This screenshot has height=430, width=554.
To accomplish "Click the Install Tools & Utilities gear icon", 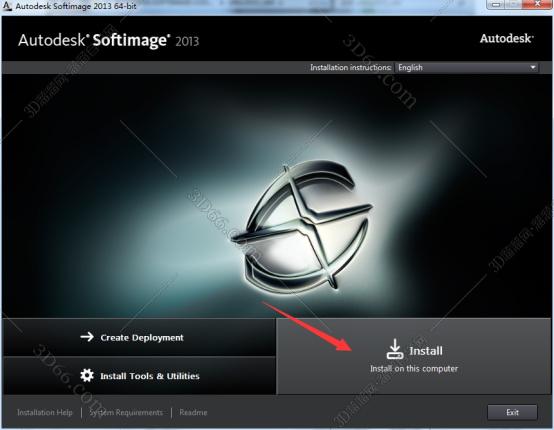I will click(87, 375).
